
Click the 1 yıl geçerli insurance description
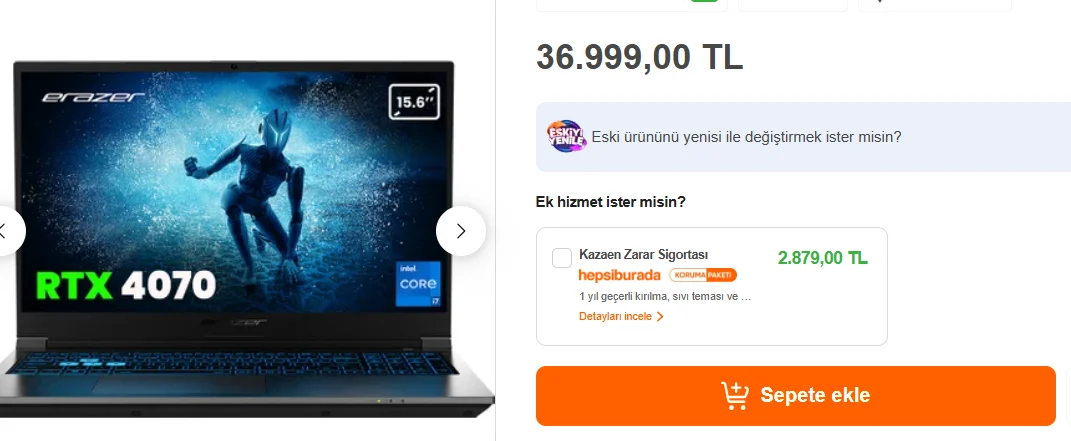[665, 297]
